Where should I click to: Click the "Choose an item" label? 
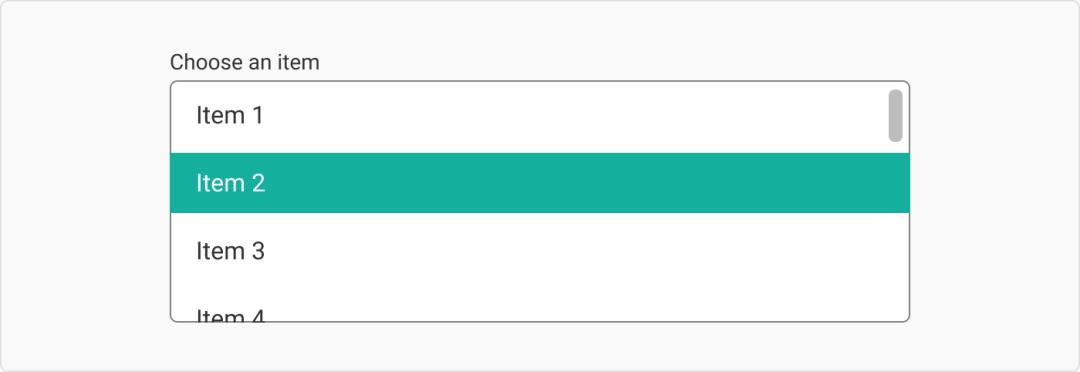point(245,63)
